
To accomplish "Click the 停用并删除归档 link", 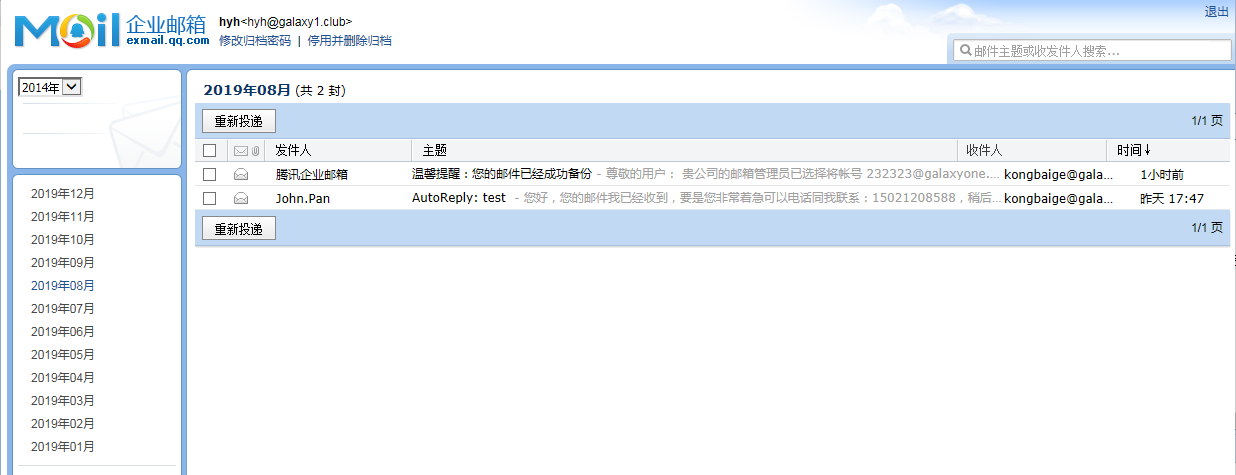I will tap(349, 41).
